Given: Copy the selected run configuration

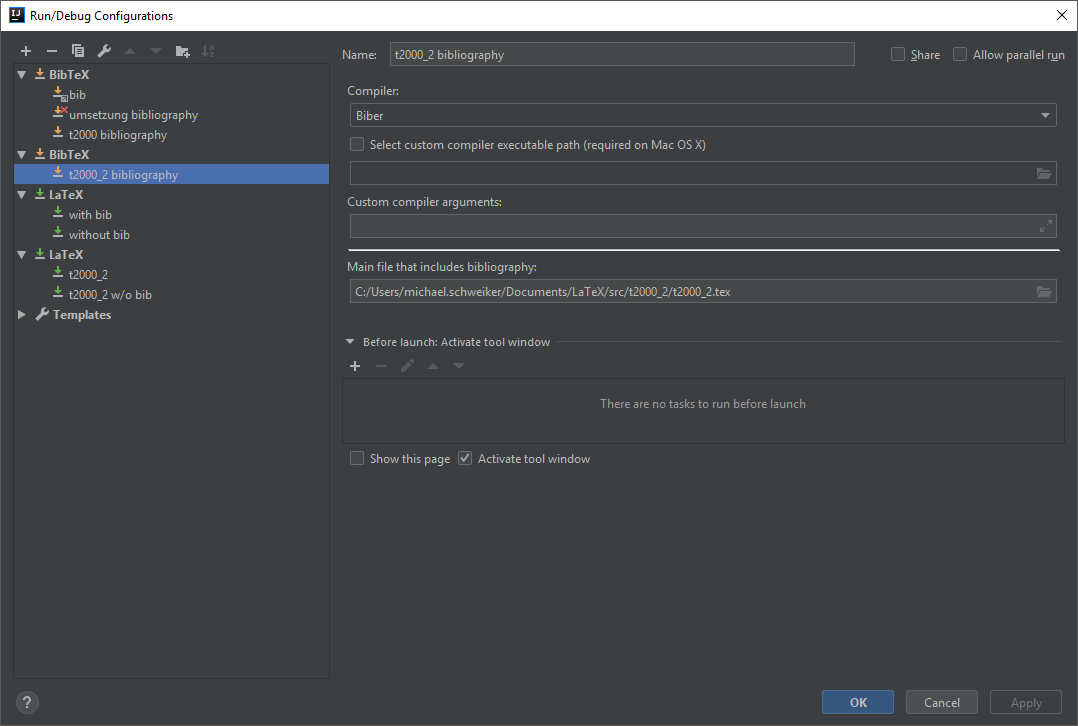Looking at the screenshot, I should pyautogui.click(x=78, y=50).
